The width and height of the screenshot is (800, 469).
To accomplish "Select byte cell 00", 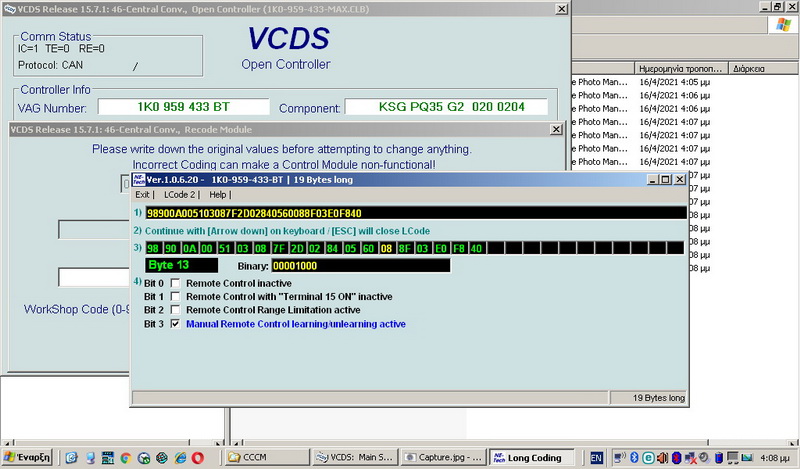I will point(207,248).
